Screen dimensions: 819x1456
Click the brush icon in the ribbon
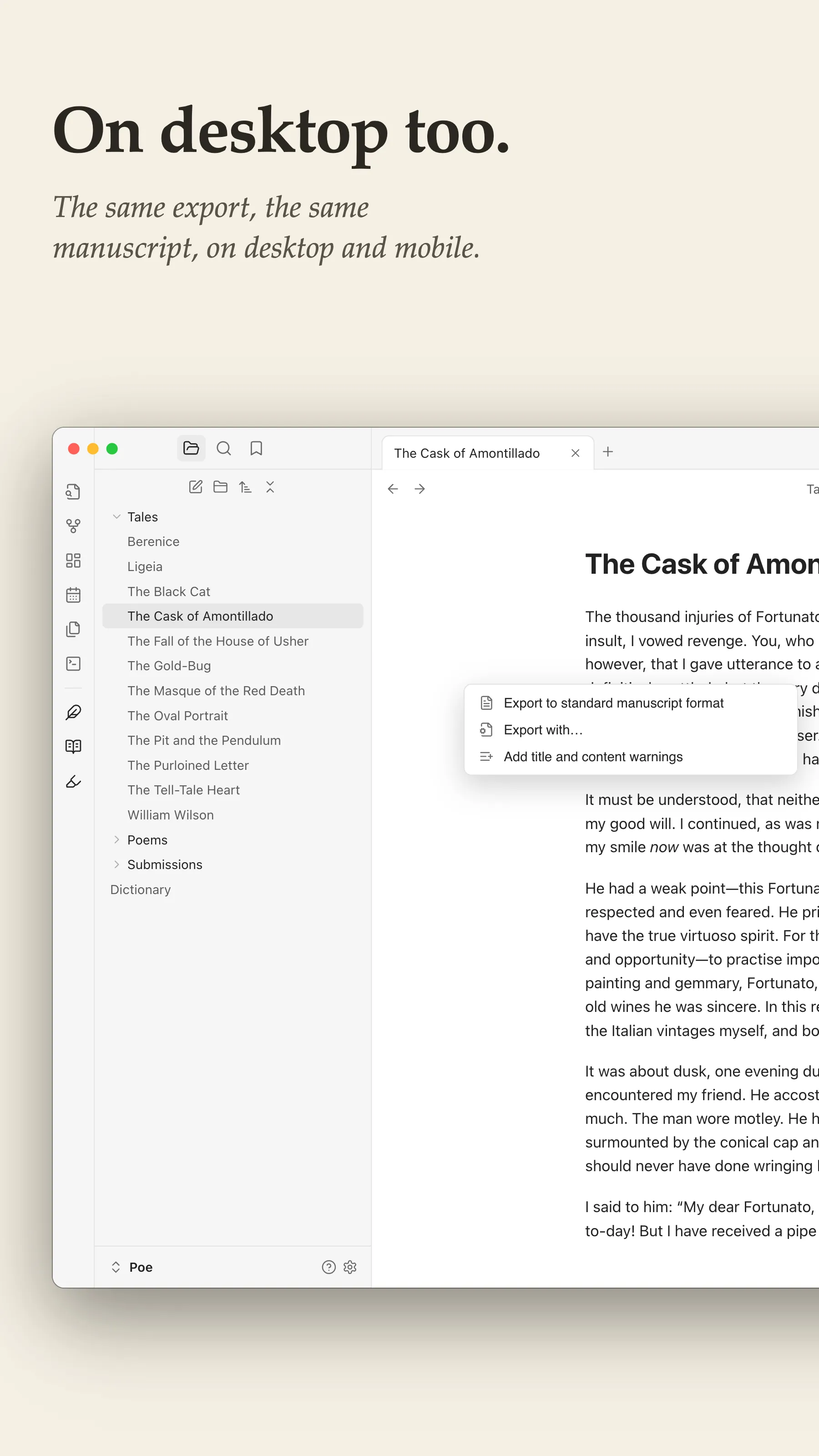[x=73, y=781]
